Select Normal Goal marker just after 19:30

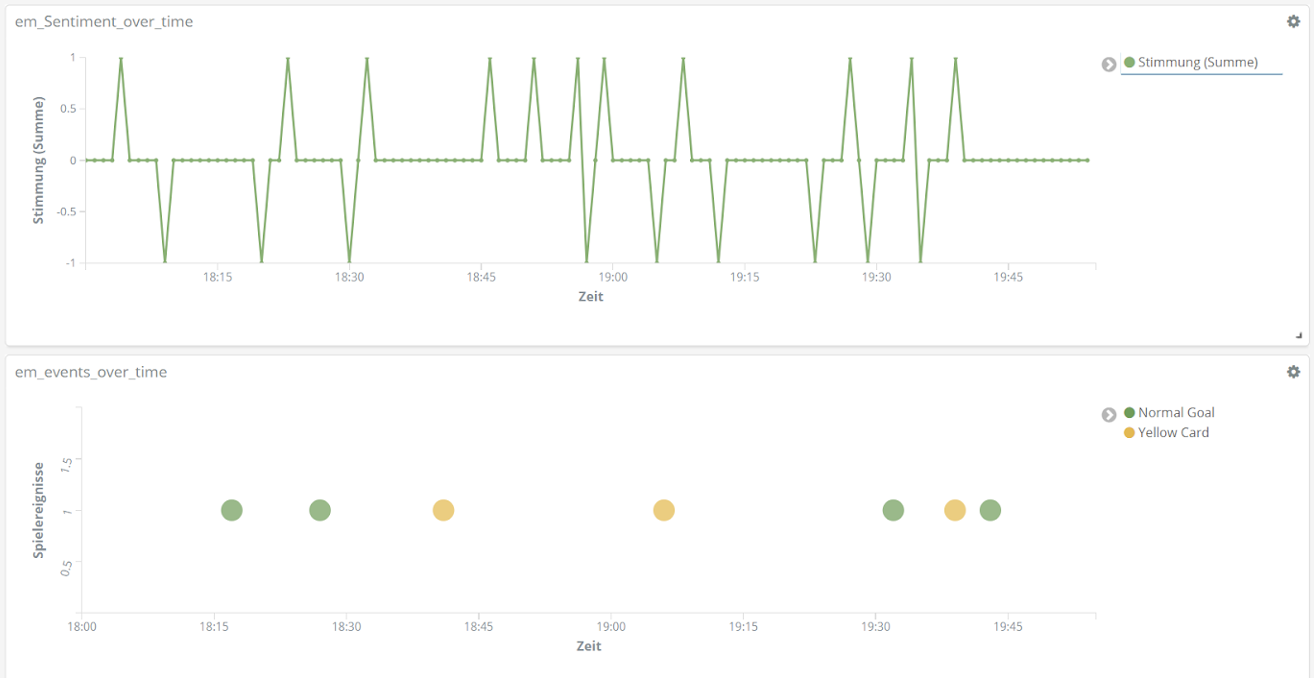pos(893,510)
